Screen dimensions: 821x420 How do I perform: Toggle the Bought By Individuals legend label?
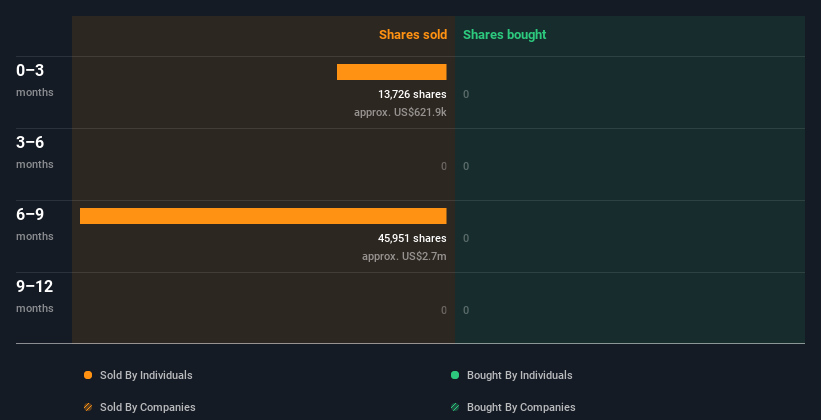pyautogui.click(x=519, y=375)
